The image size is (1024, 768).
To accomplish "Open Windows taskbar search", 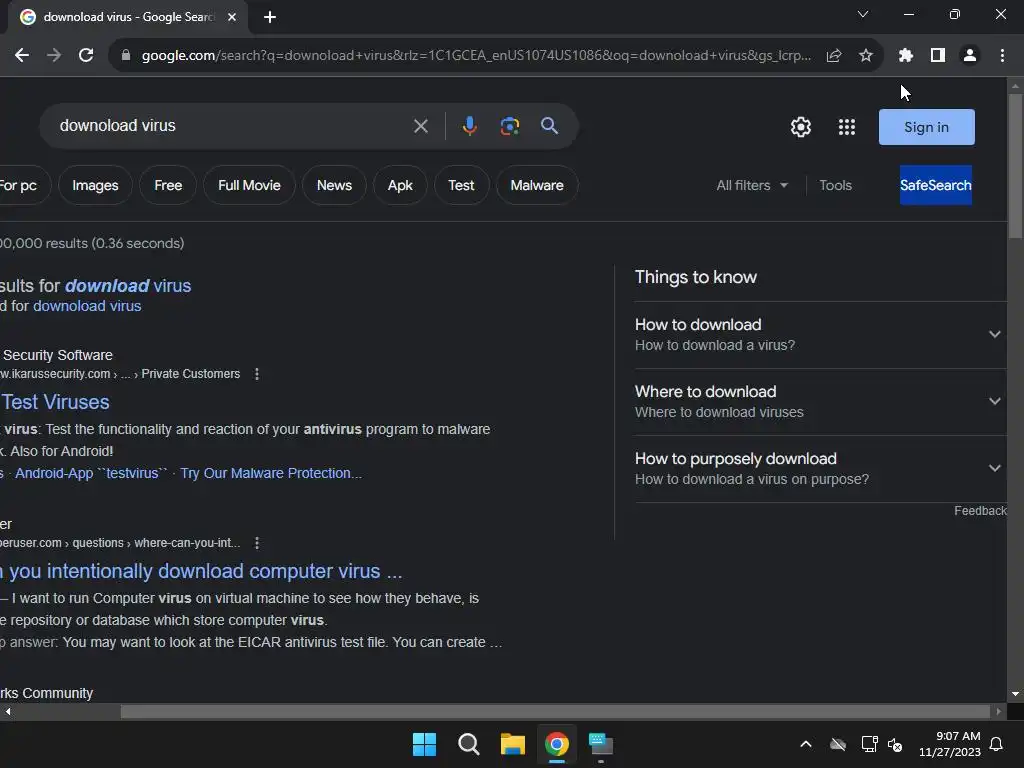I will pyautogui.click(x=469, y=744).
